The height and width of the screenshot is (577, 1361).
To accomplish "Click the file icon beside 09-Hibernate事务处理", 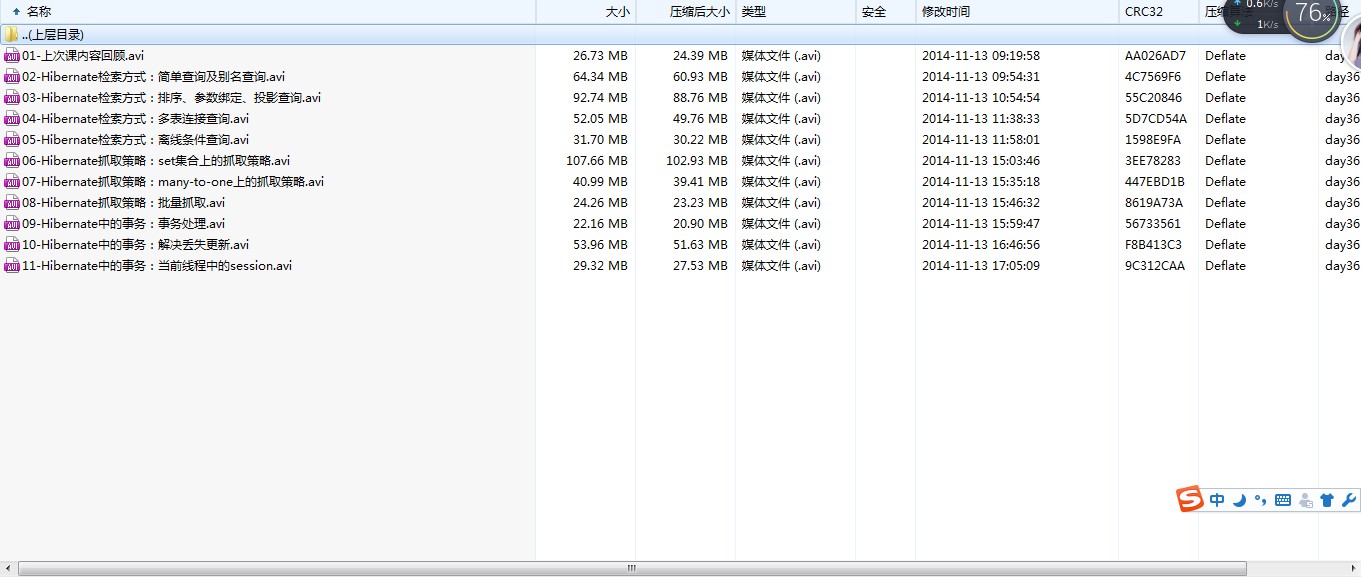I will [12, 224].
